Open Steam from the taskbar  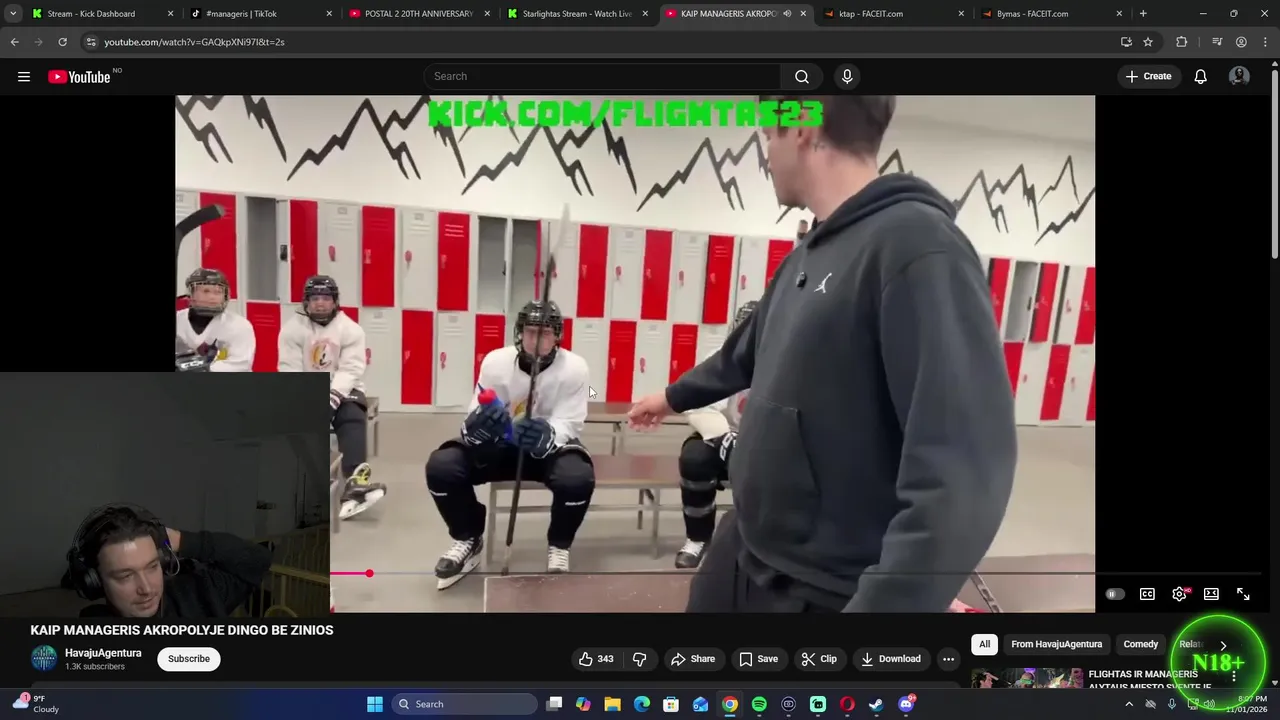(876, 704)
